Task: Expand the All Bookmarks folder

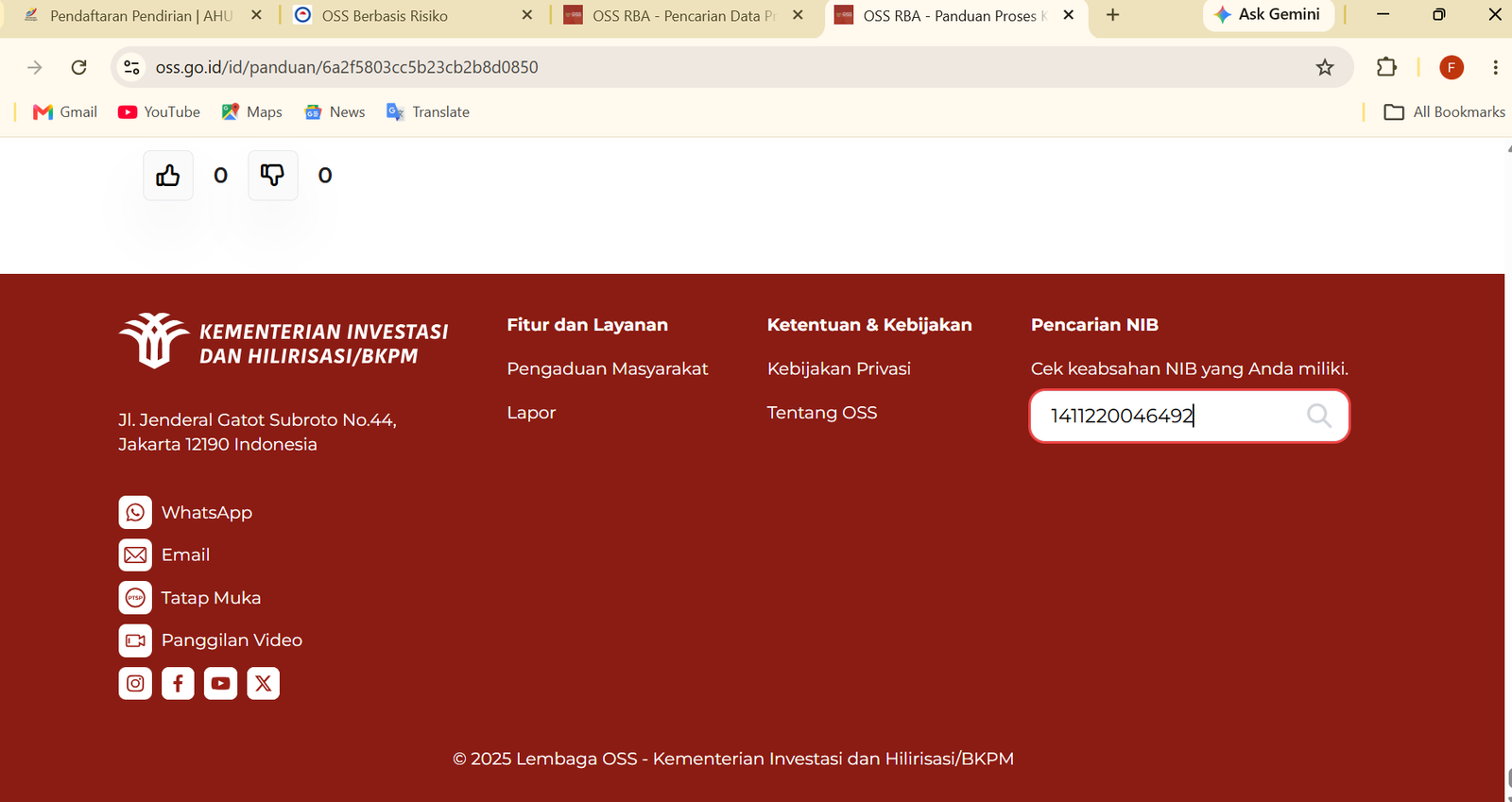Action: click(x=1444, y=111)
